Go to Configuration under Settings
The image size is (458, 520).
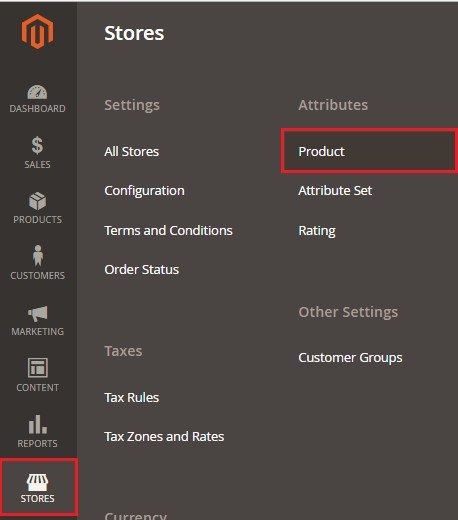tap(144, 191)
